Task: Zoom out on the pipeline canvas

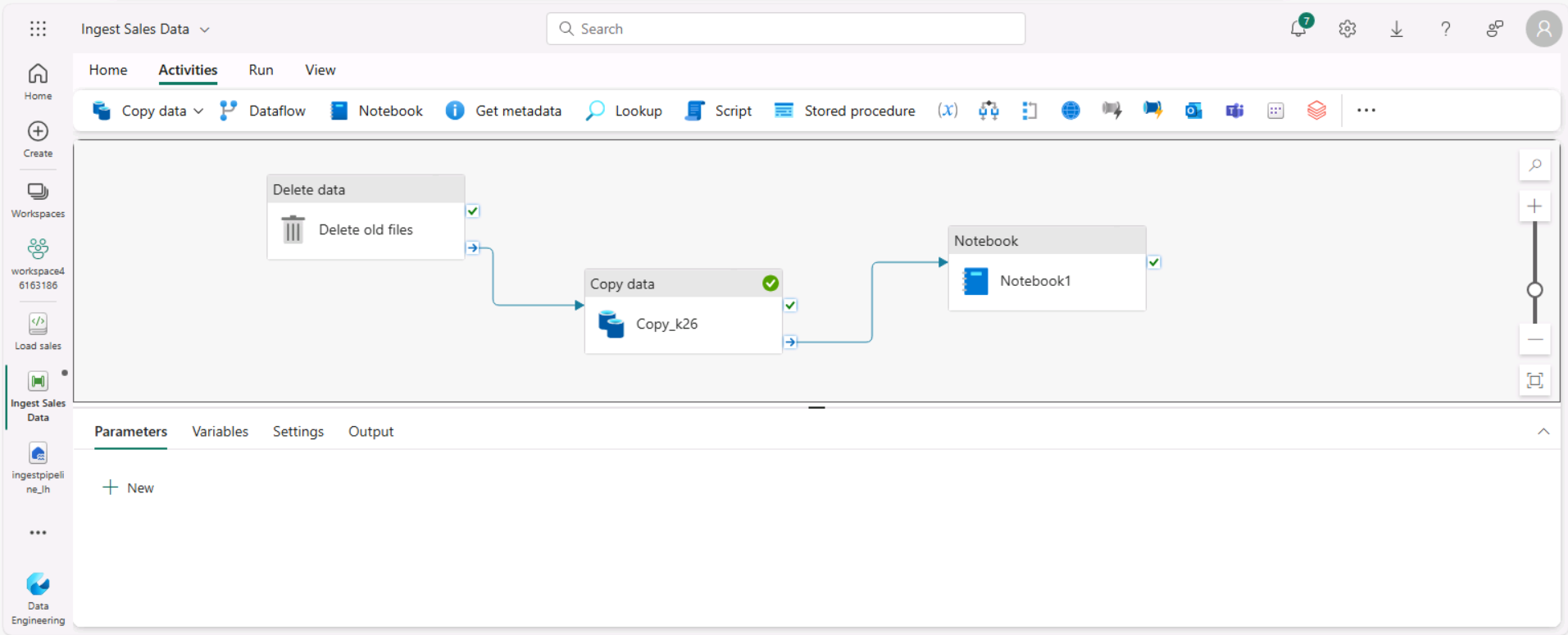Action: (x=1535, y=339)
